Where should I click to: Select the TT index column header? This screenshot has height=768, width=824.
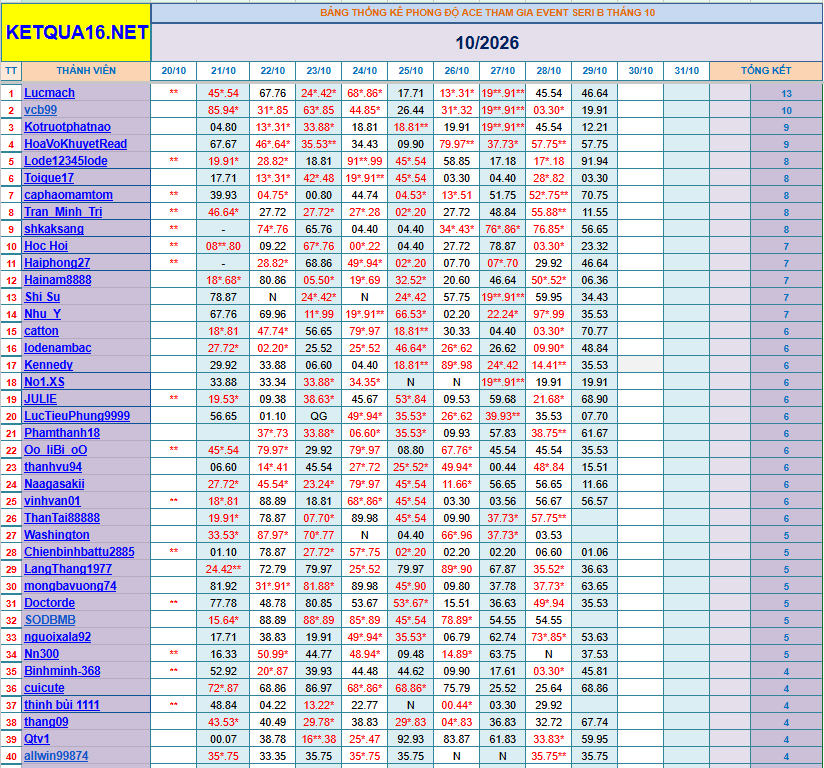11,71
